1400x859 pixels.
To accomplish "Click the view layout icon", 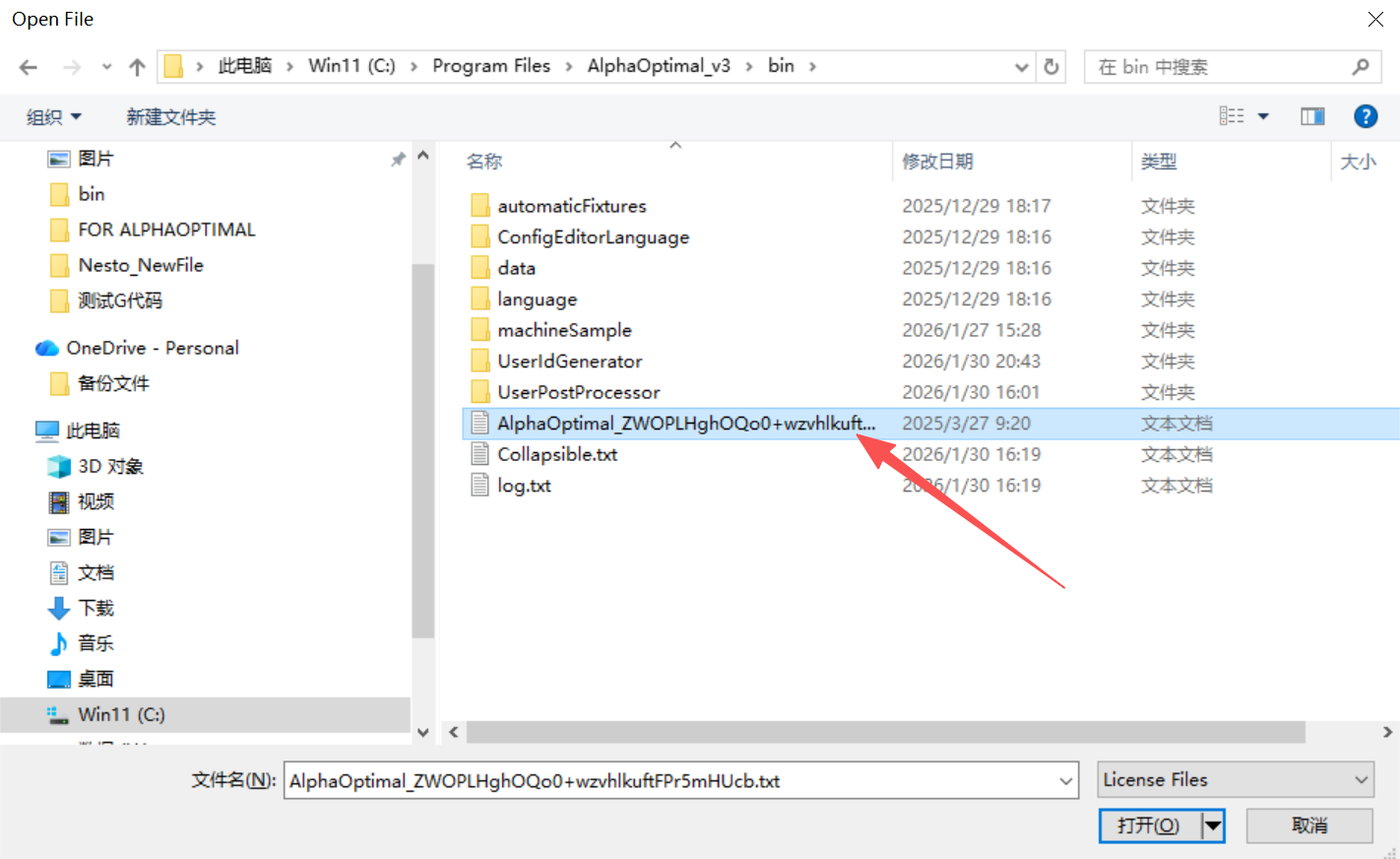I will pyautogui.click(x=1231, y=116).
